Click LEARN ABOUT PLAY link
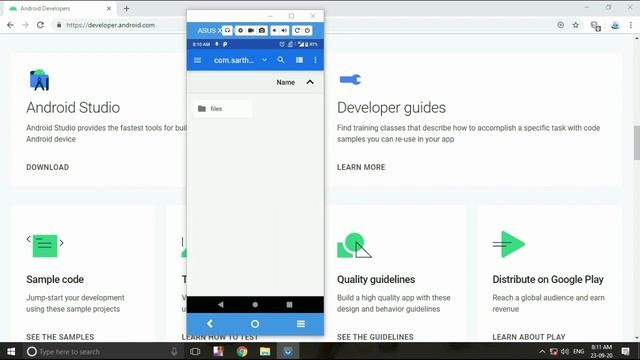 point(529,337)
